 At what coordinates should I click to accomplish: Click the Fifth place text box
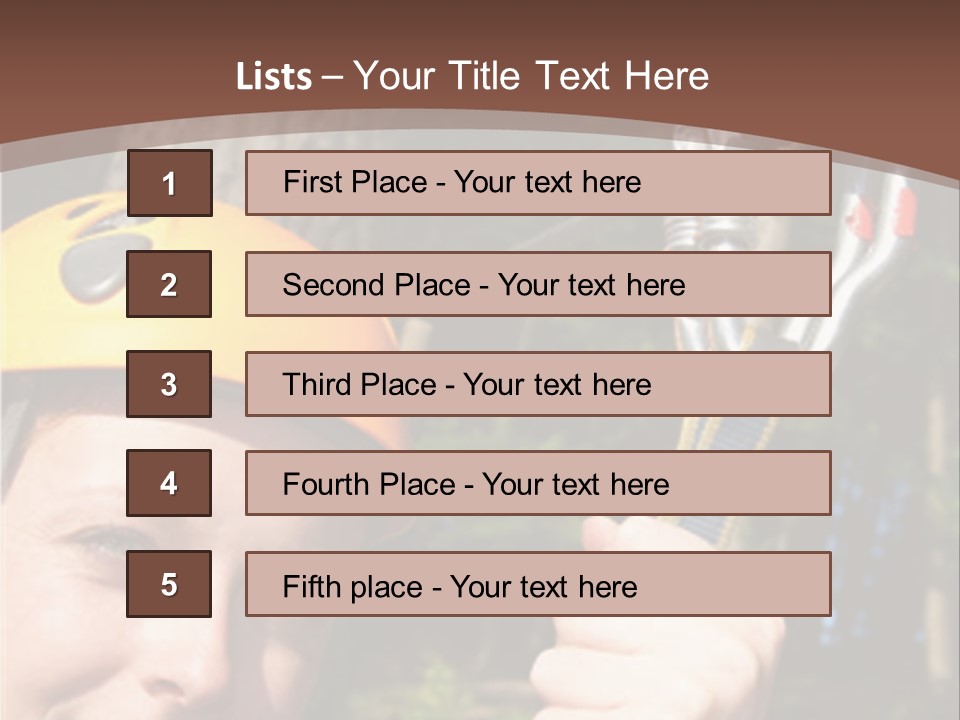pos(538,584)
